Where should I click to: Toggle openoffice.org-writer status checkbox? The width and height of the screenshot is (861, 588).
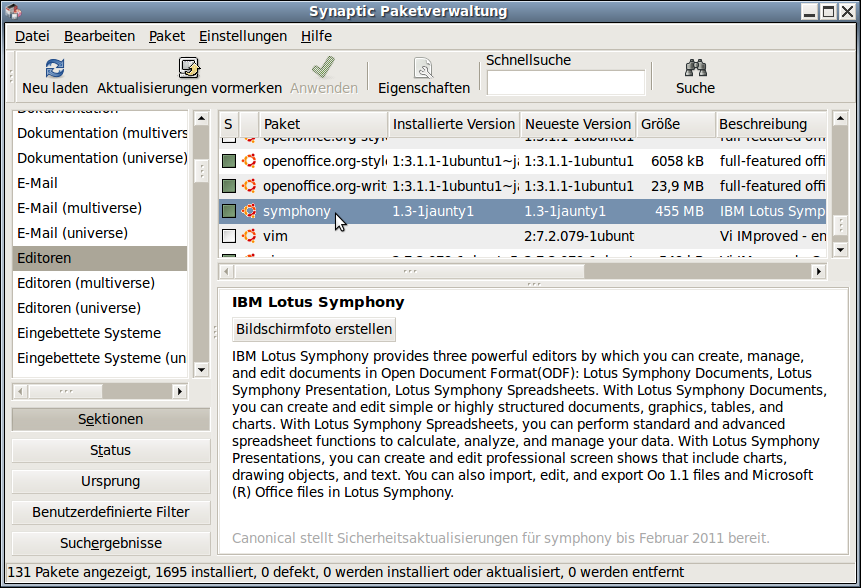pos(229,186)
